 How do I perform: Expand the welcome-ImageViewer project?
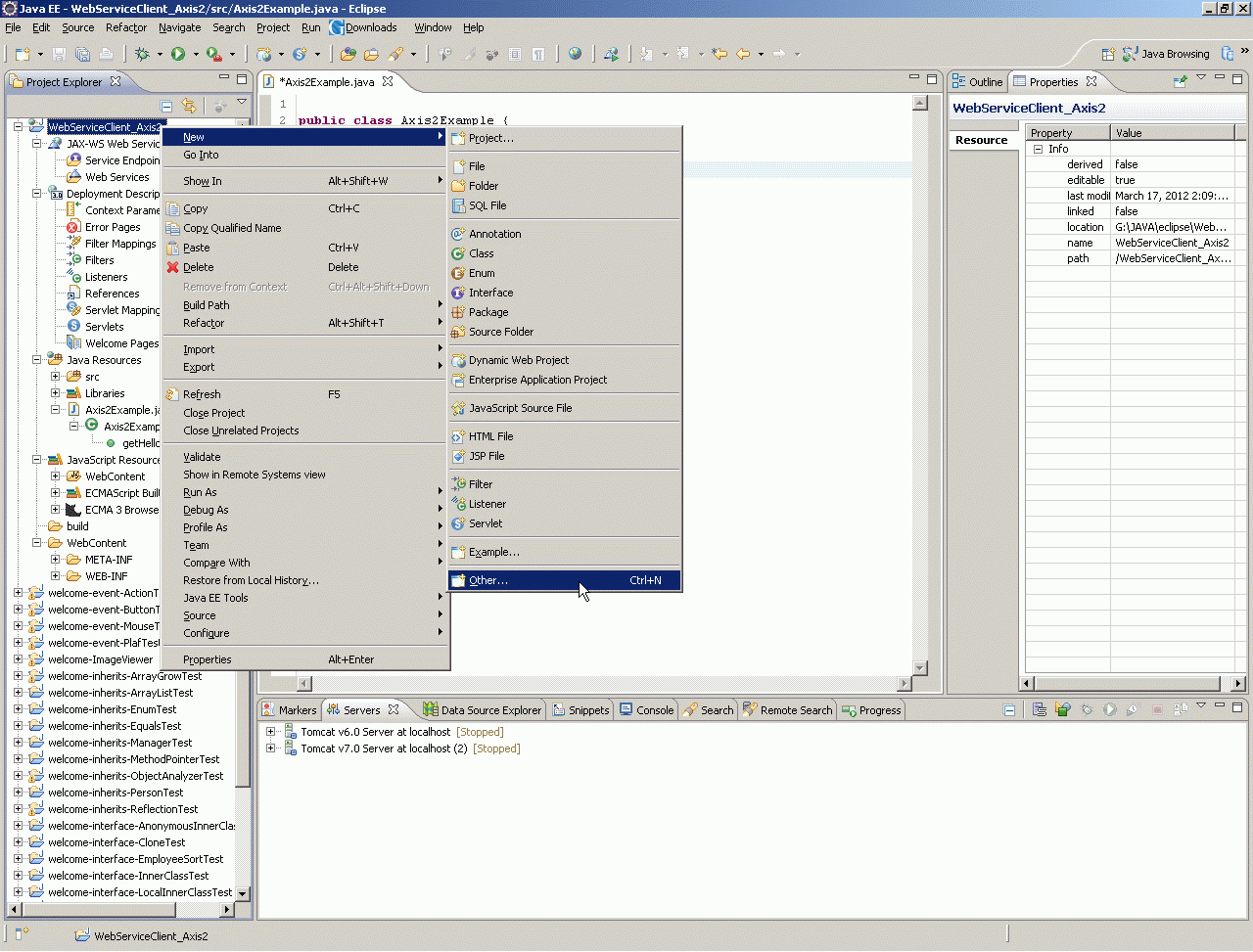(18, 659)
